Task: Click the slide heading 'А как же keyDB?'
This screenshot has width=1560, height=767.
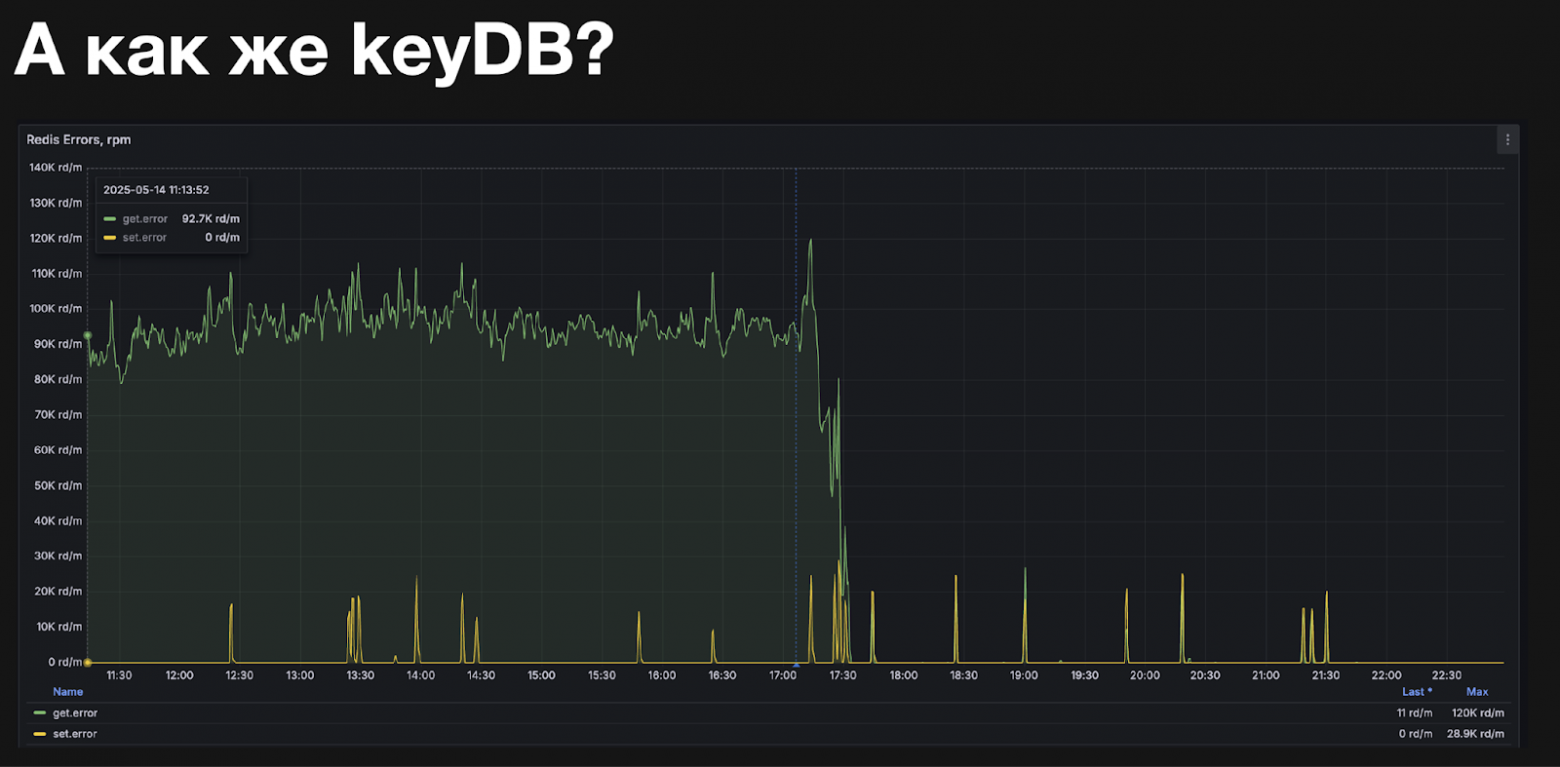Action: (x=313, y=53)
